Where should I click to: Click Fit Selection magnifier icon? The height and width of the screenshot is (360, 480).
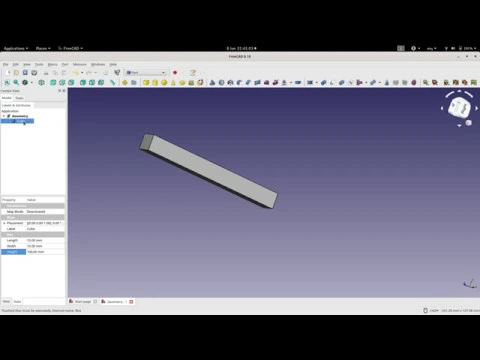(16, 82)
